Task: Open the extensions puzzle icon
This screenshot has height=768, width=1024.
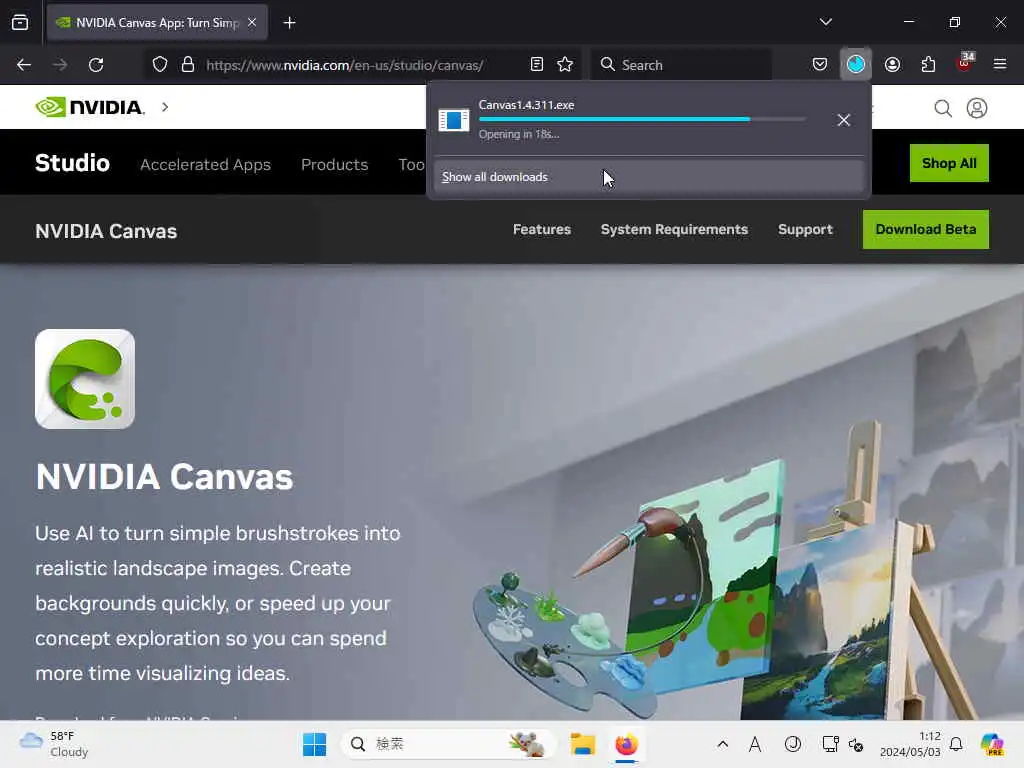Action: coord(928,64)
